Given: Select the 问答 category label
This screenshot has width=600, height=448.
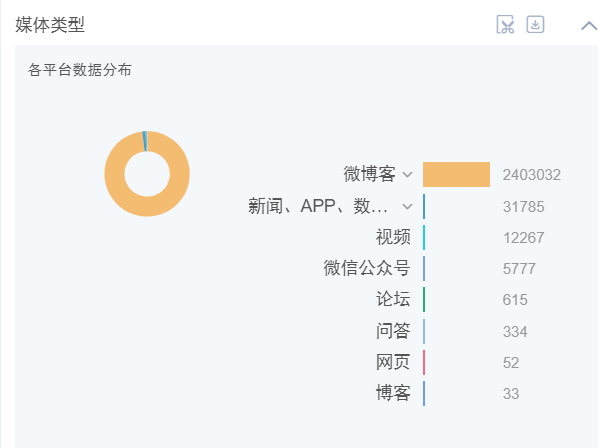Looking at the screenshot, I should 393,331.
